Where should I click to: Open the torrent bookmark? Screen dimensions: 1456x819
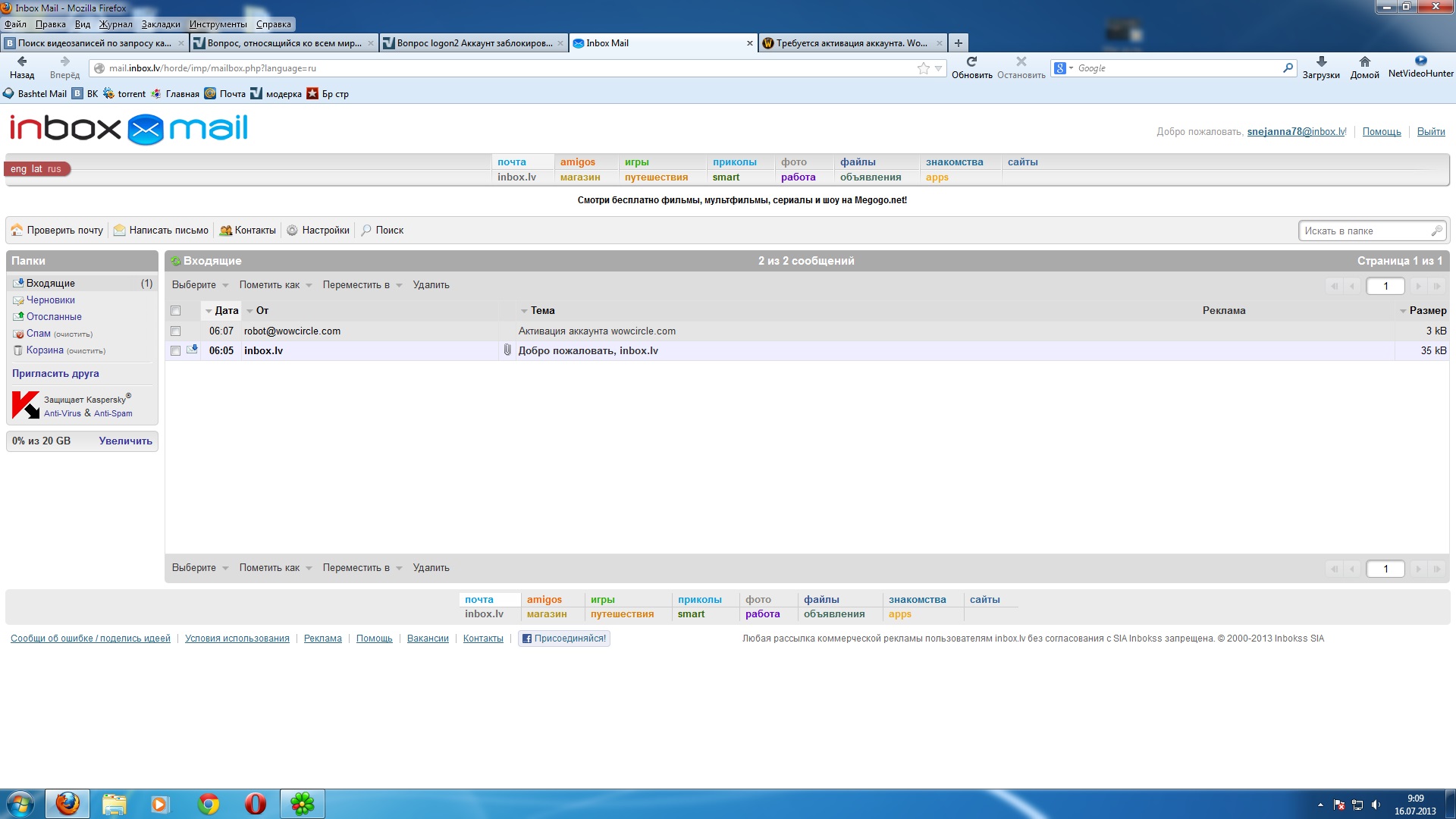pyautogui.click(x=124, y=94)
